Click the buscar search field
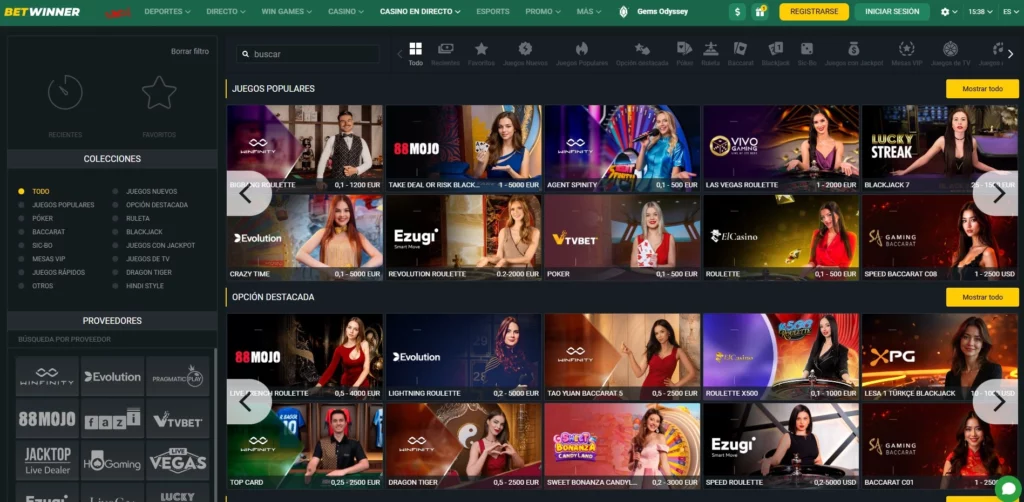Image resolution: width=1024 pixels, height=502 pixels. click(308, 54)
